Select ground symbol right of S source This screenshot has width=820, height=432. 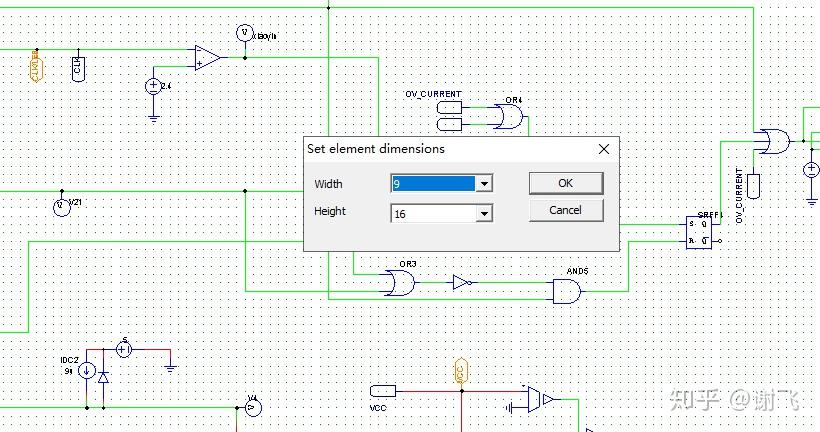pos(170,369)
